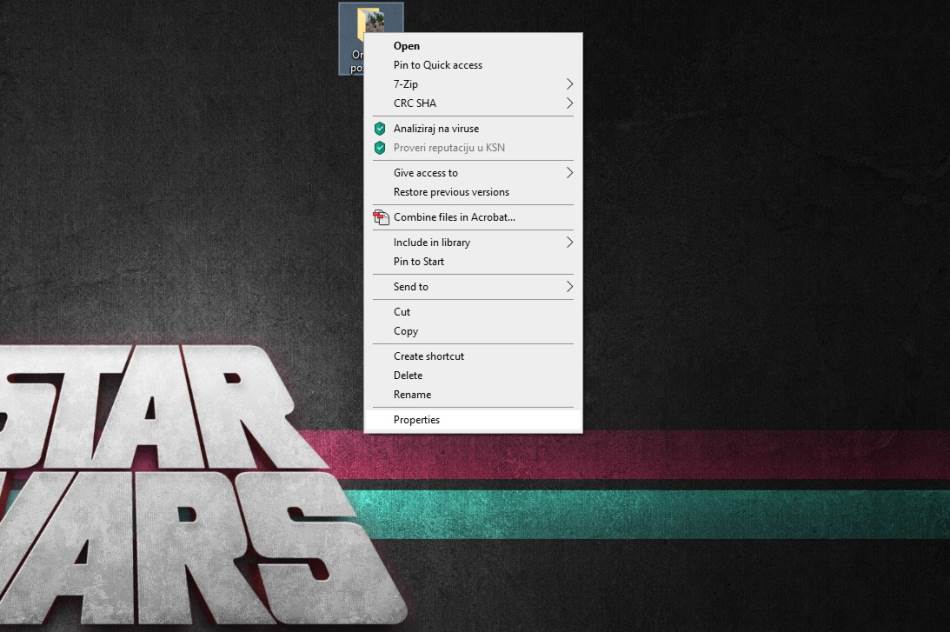
Task: Choose Pin to Start
Action: point(418,262)
